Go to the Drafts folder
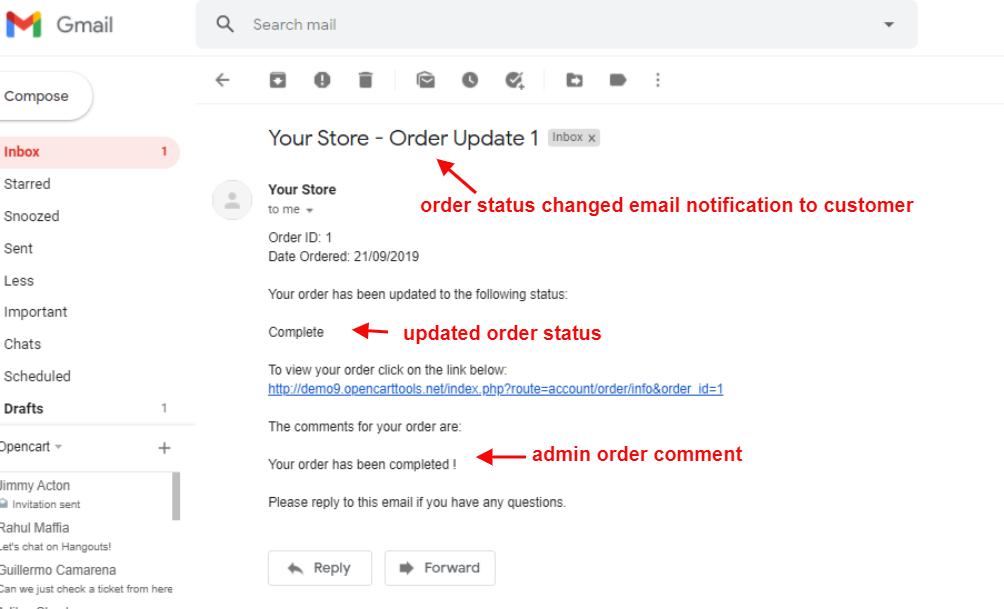Viewport: 1004px width, 609px height. click(x=24, y=408)
